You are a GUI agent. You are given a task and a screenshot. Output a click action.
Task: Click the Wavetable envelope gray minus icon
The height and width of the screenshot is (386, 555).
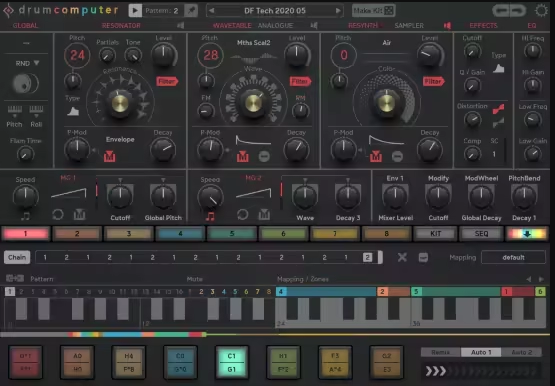(264, 156)
